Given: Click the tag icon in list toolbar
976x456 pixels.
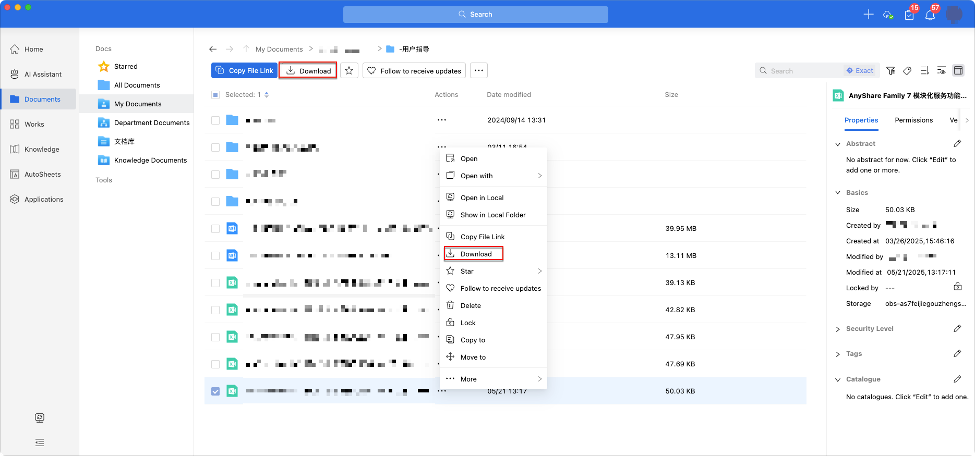Looking at the screenshot, I should point(907,71).
